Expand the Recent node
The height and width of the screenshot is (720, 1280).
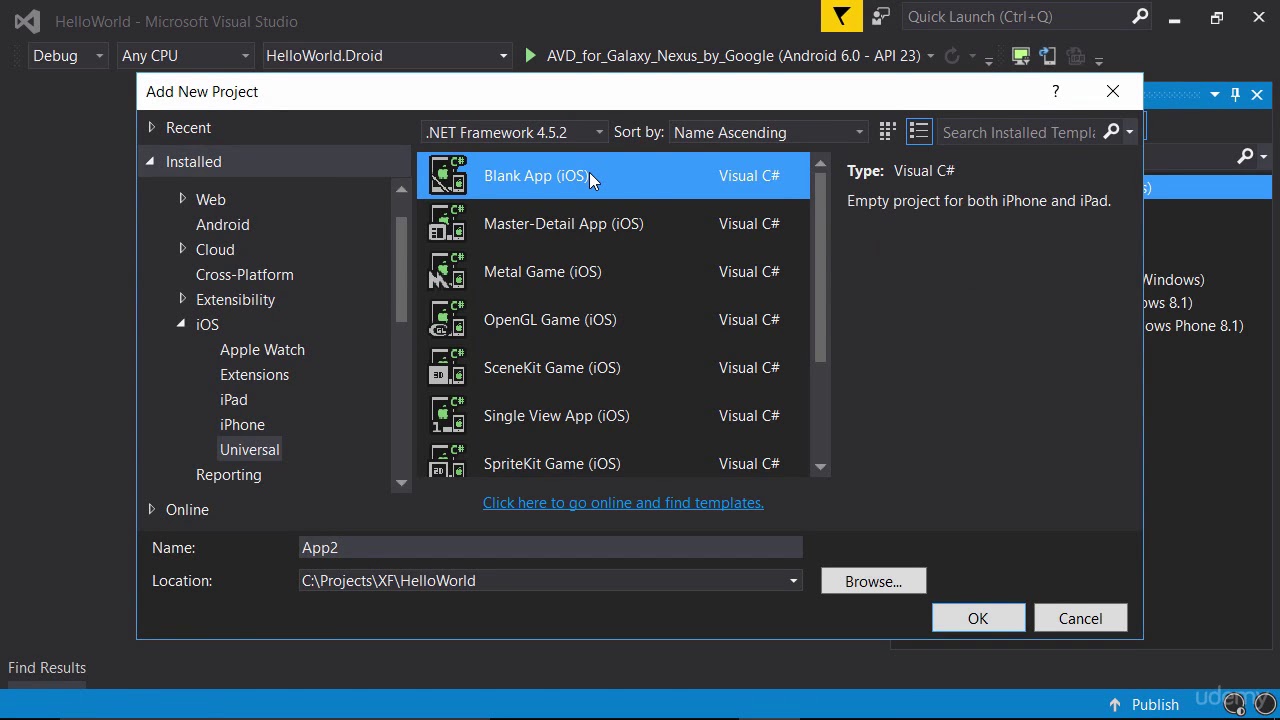coord(152,127)
